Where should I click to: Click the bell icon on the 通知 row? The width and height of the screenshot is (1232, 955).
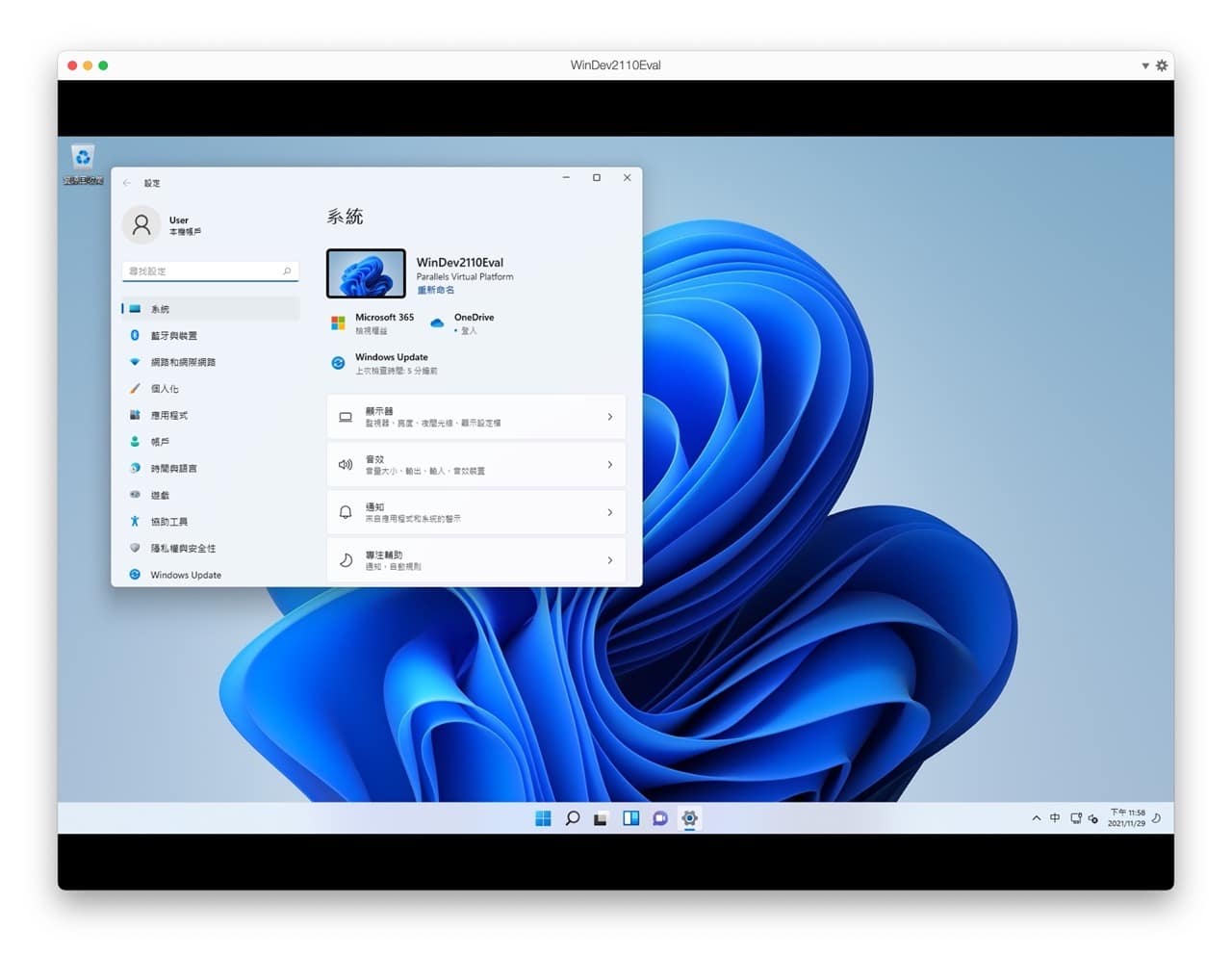[346, 512]
